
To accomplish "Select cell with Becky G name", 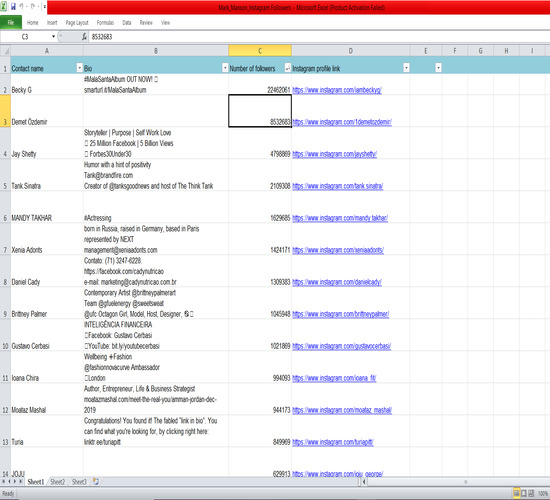I will click(x=47, y=84).
